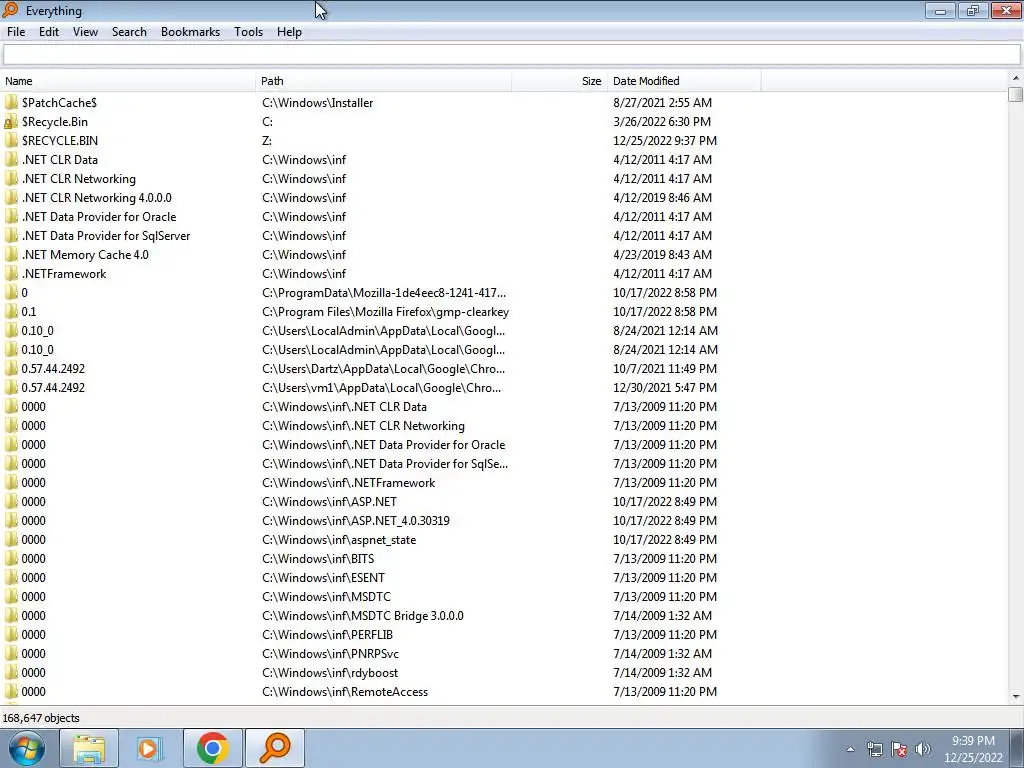Click the scrollbar up arrow
The image size is (1024, 768).
(1015, 78)
